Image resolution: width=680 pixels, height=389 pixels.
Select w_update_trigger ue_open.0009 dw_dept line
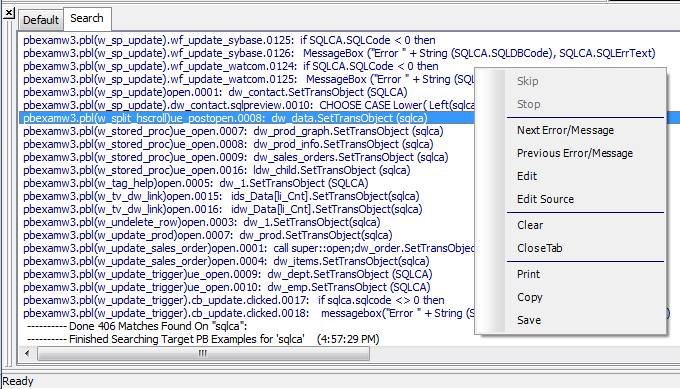pyautogui.click(x=228, y=275)
